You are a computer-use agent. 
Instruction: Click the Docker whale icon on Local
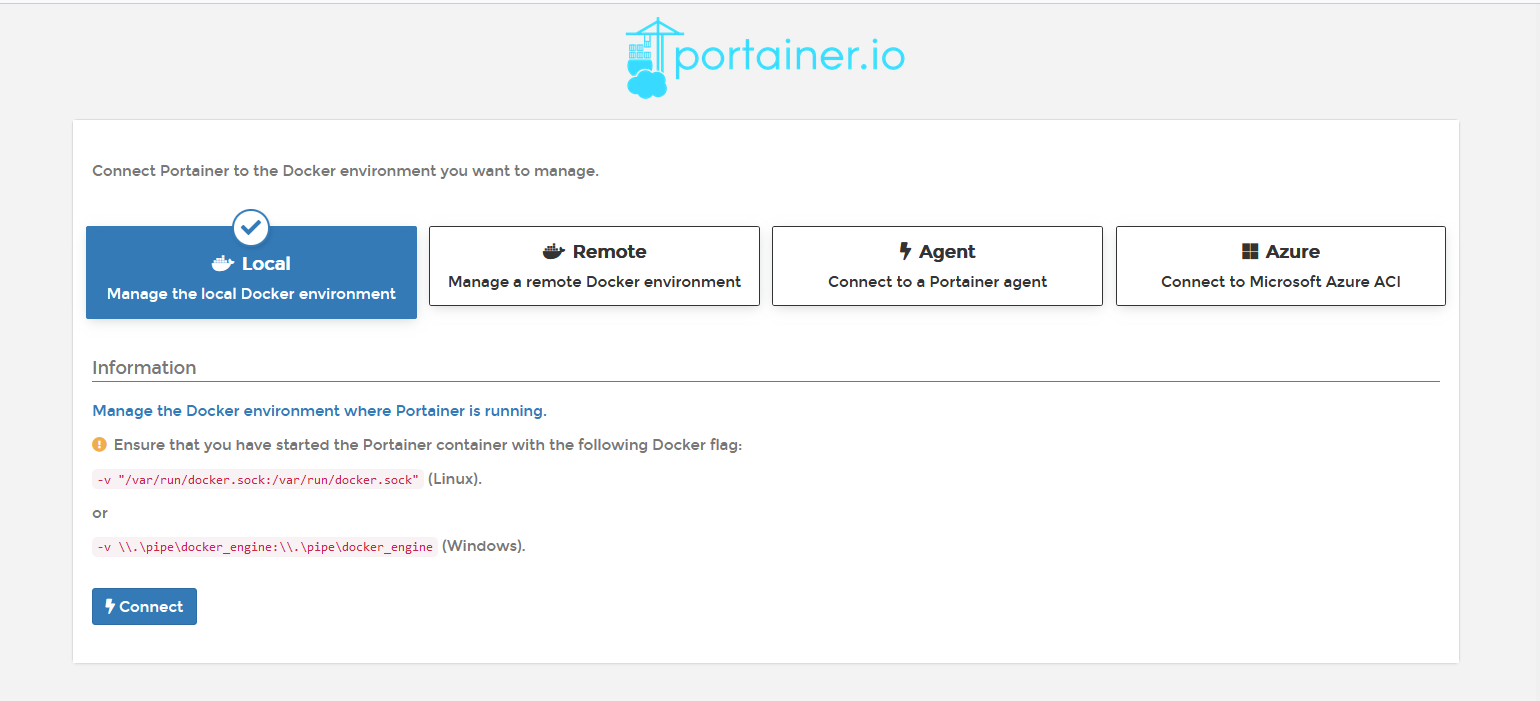pos(223,264)
